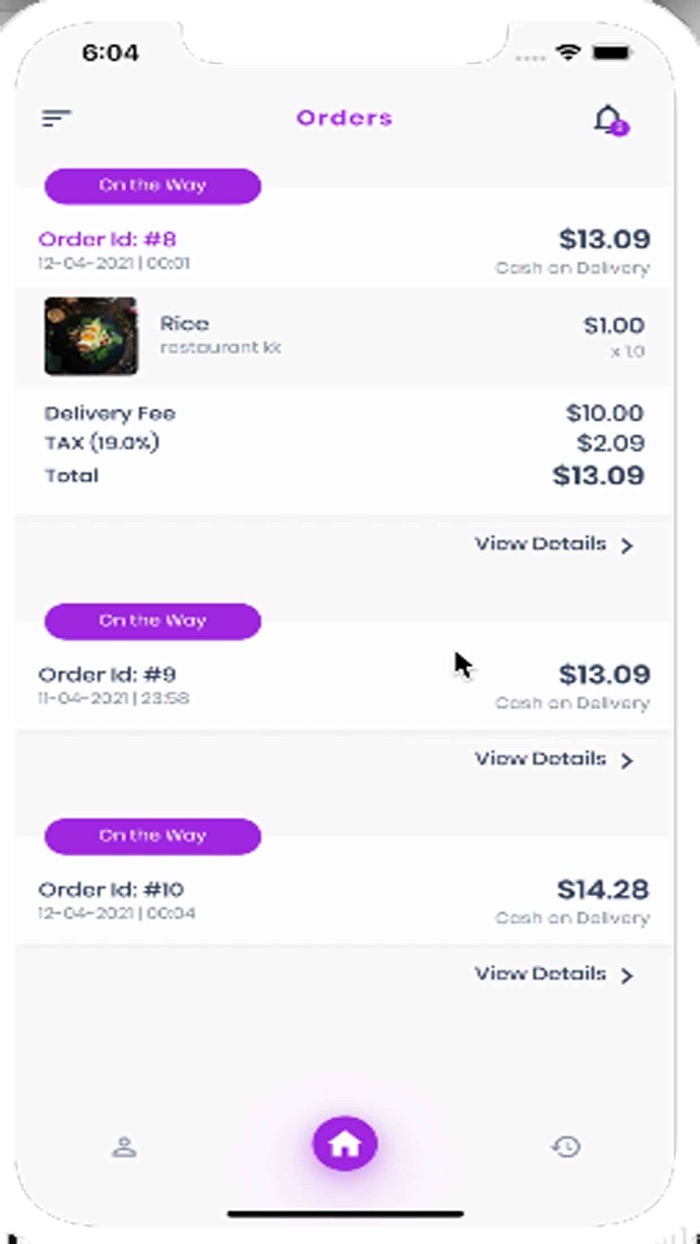Click the Wi-Fi icon in status bar
The height and width of the screenshot is (1244, 700).
click(570, 53)
